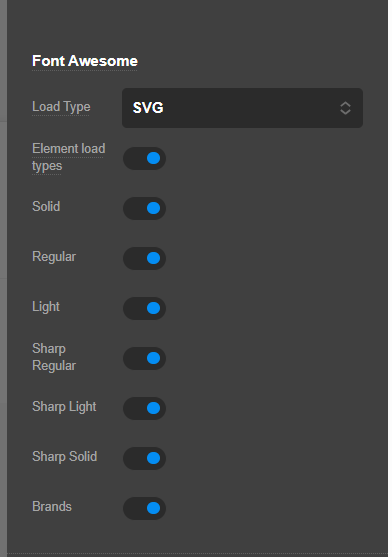Click the Light label text
Viewport: 392px width, 557px height.
[46, 307]
